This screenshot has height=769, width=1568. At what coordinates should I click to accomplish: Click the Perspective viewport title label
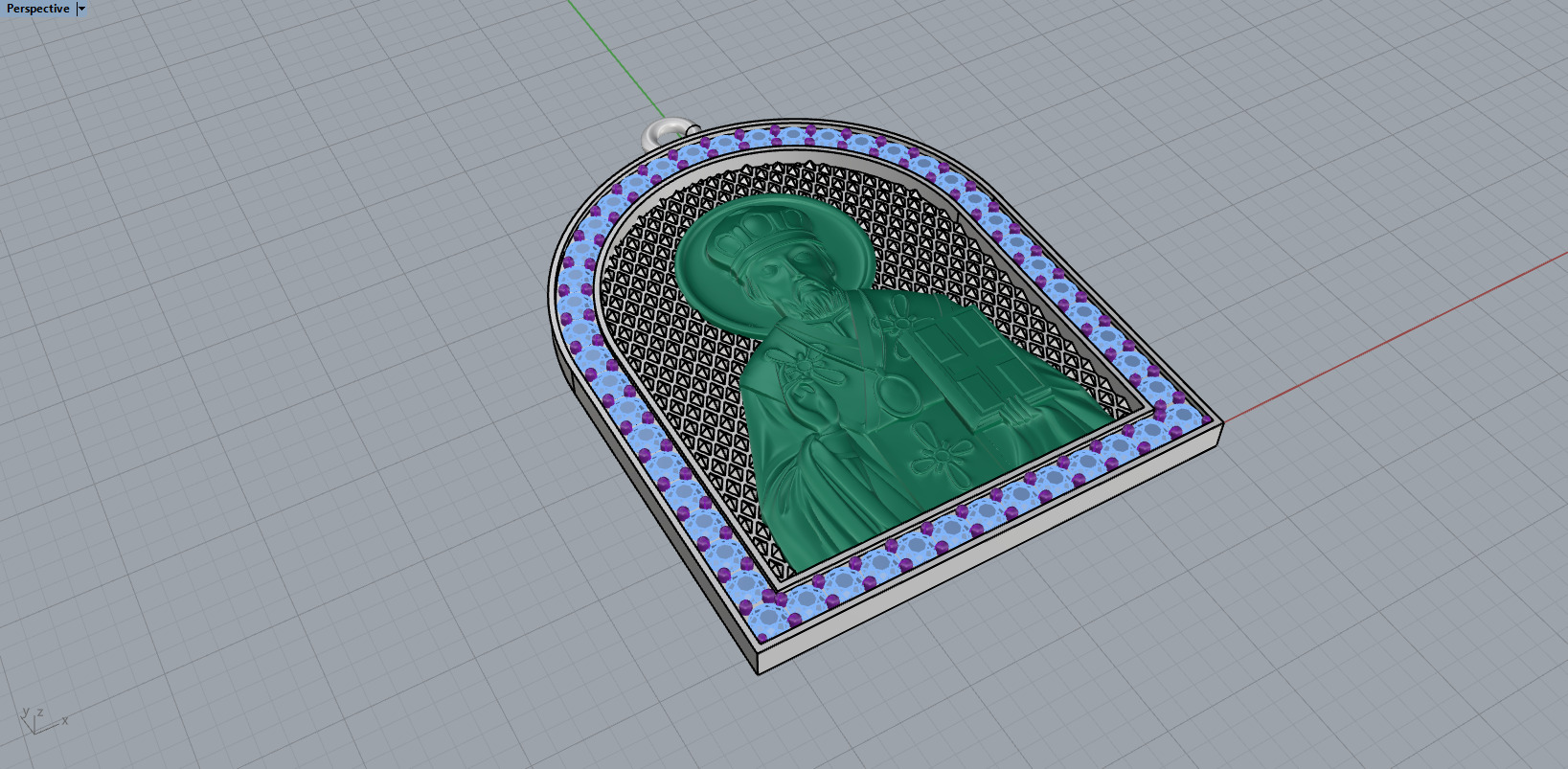(38, 9)
